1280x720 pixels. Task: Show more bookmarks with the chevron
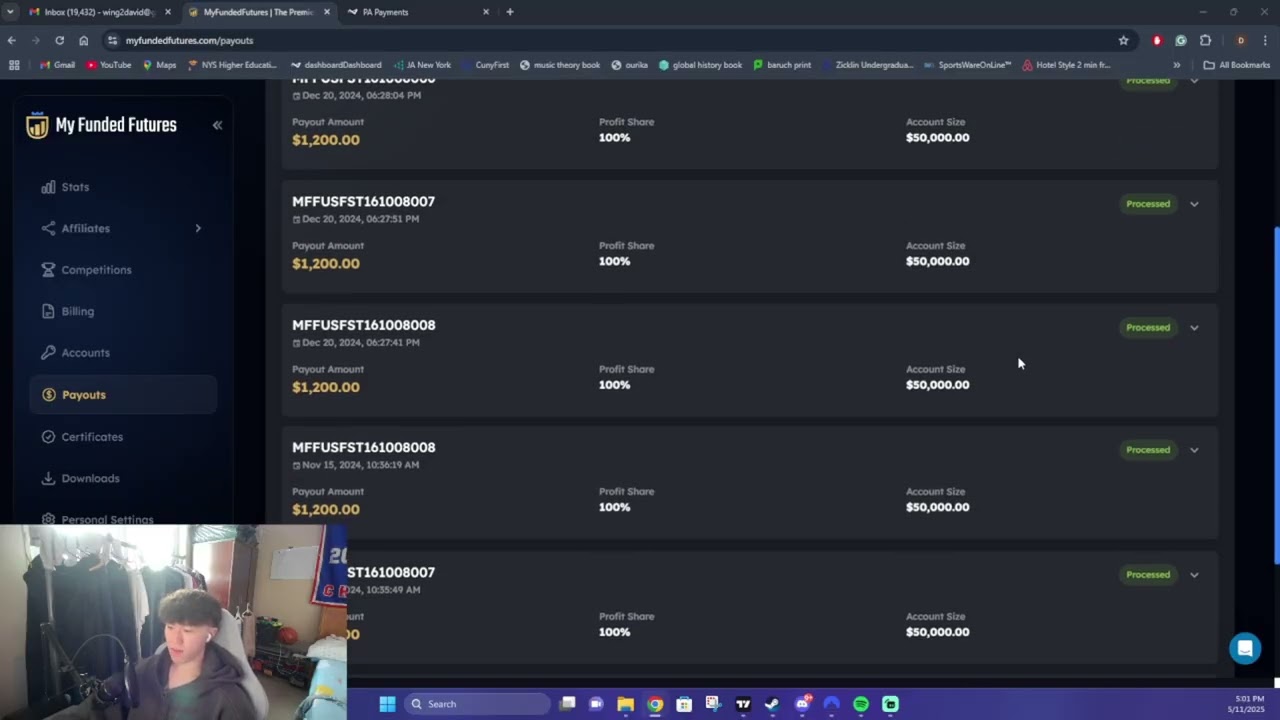pyautogui.click(x=1176, y=65)
